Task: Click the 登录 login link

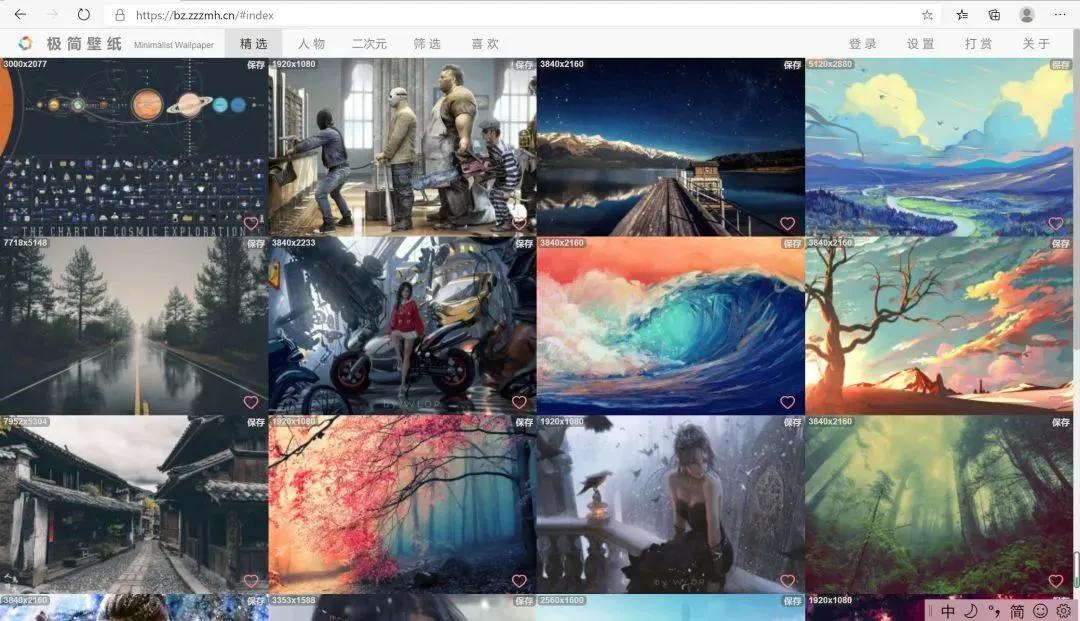Action: pos(862,43)
